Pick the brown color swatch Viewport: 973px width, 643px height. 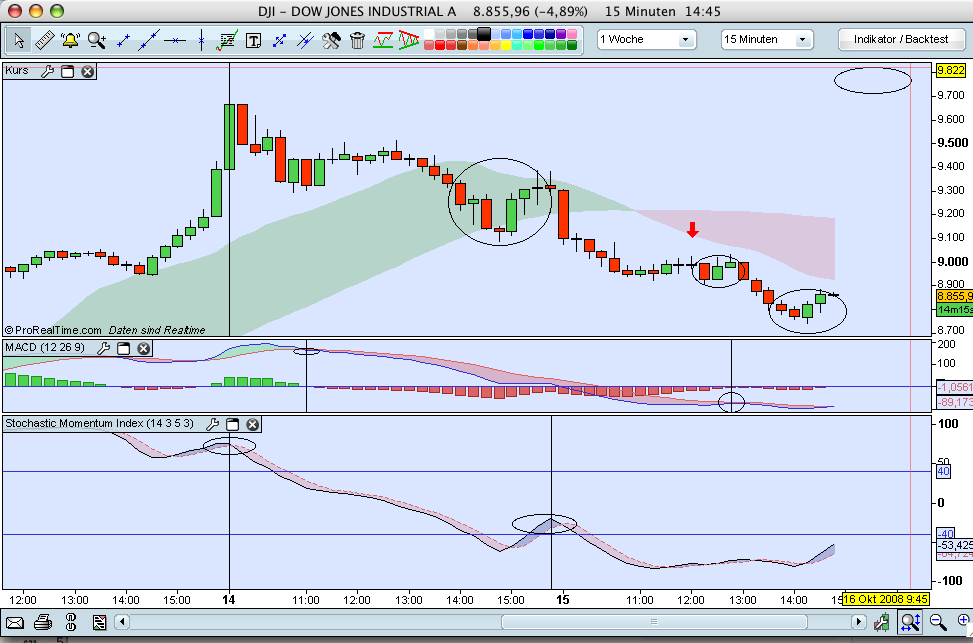point(462,45)
